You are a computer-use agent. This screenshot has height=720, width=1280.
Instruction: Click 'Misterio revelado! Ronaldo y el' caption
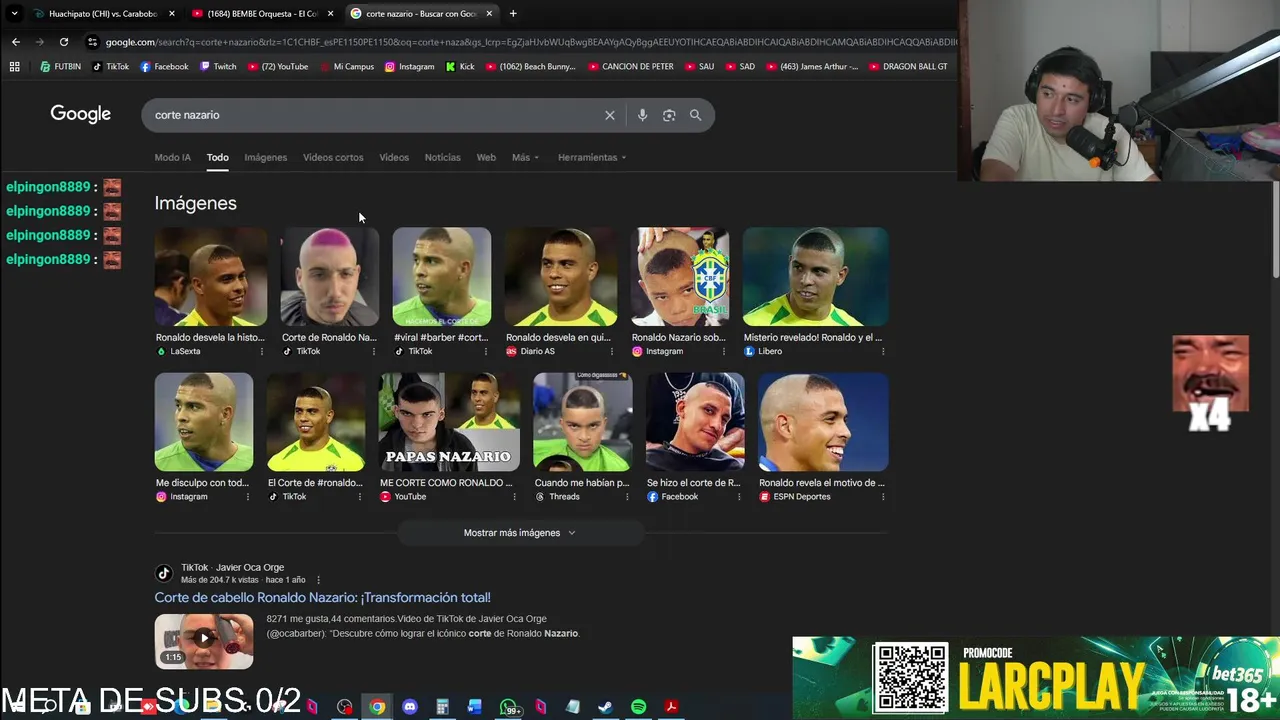coord(812,337)
